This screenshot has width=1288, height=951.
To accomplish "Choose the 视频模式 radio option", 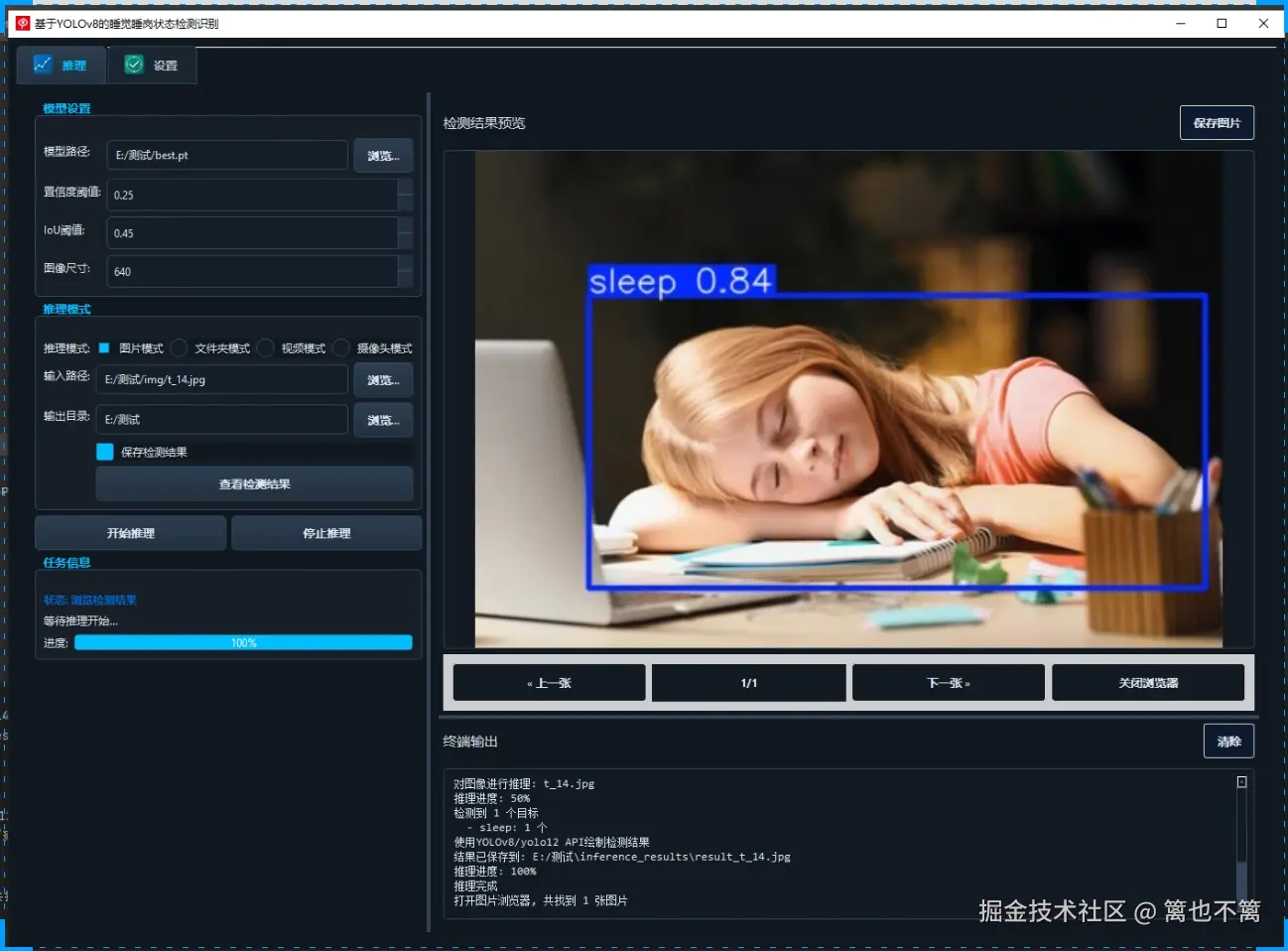I will click(292, 348).
